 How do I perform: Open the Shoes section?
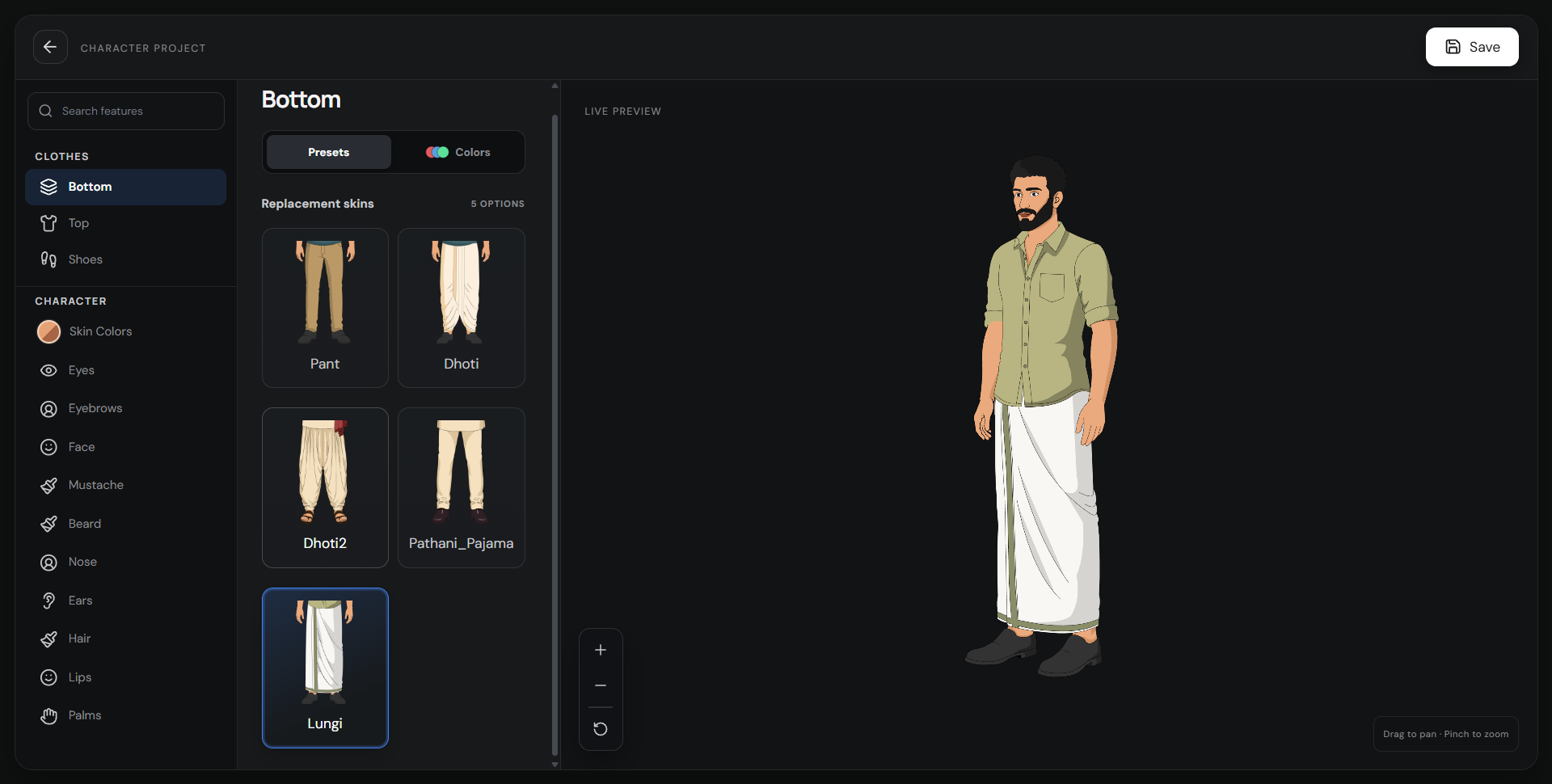pos(126,259)
